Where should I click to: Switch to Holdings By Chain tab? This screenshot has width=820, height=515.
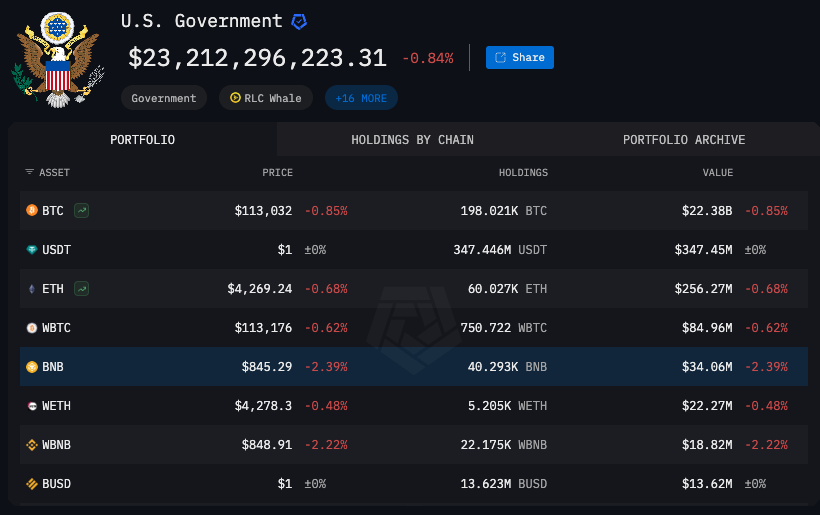412,140
